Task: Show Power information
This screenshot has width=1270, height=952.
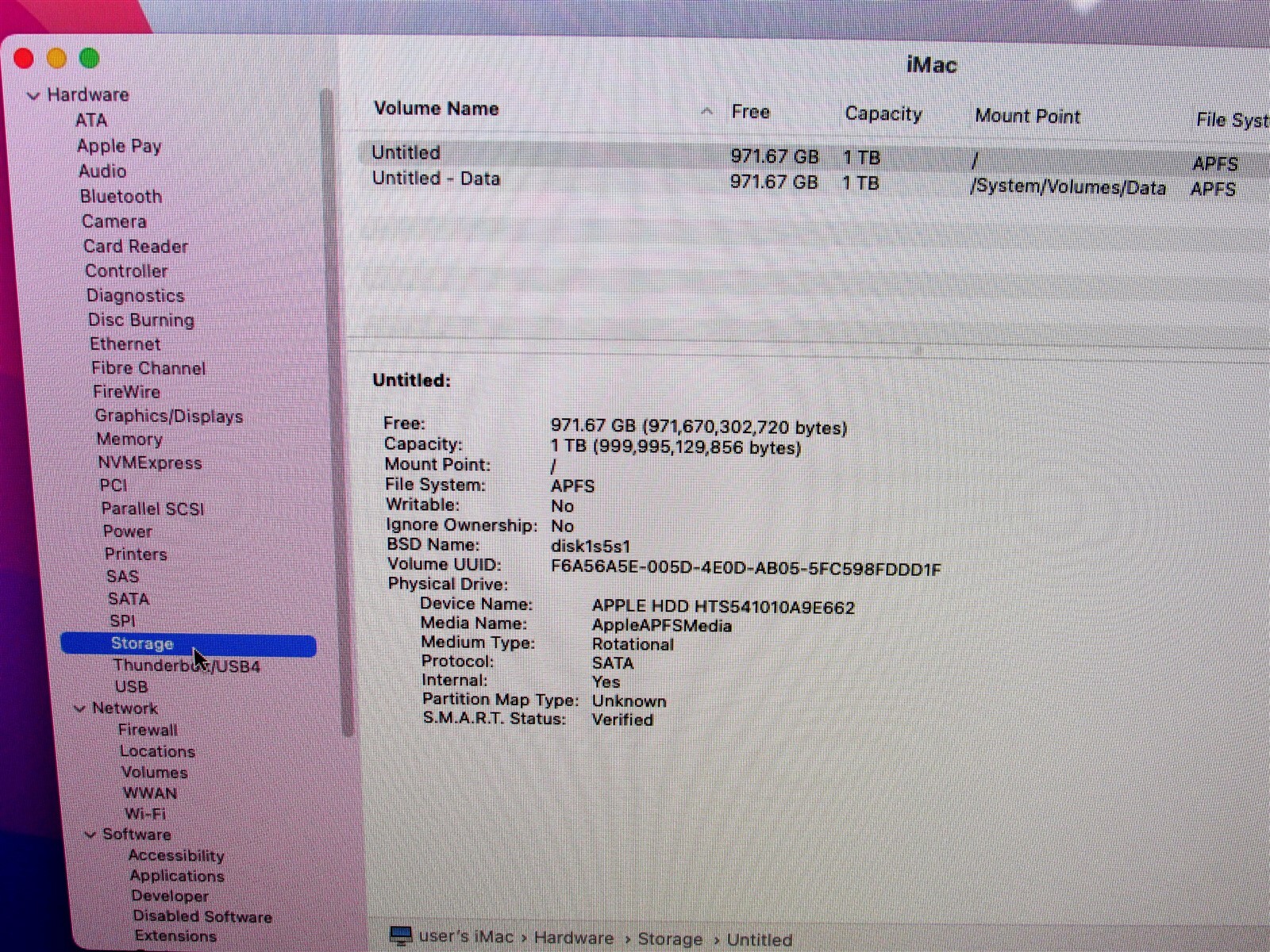Action: [x=128, y=532]
